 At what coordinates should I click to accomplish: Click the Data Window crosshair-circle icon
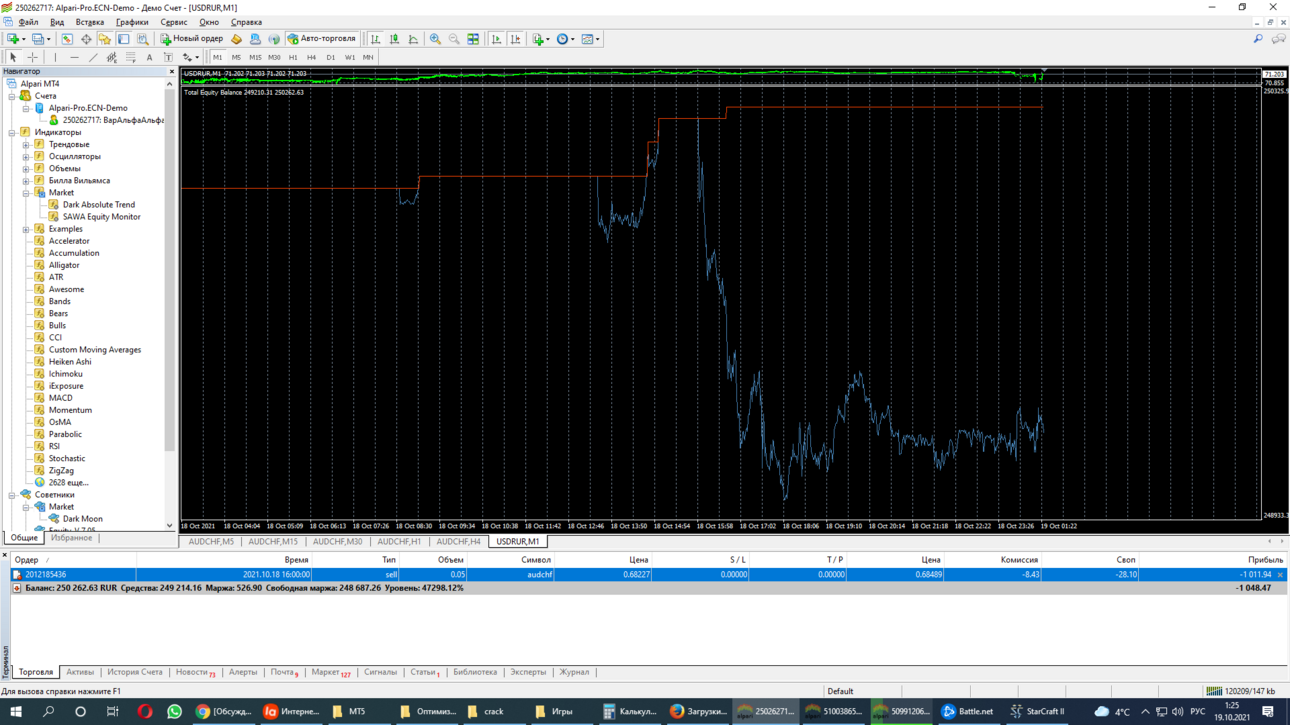86,39
